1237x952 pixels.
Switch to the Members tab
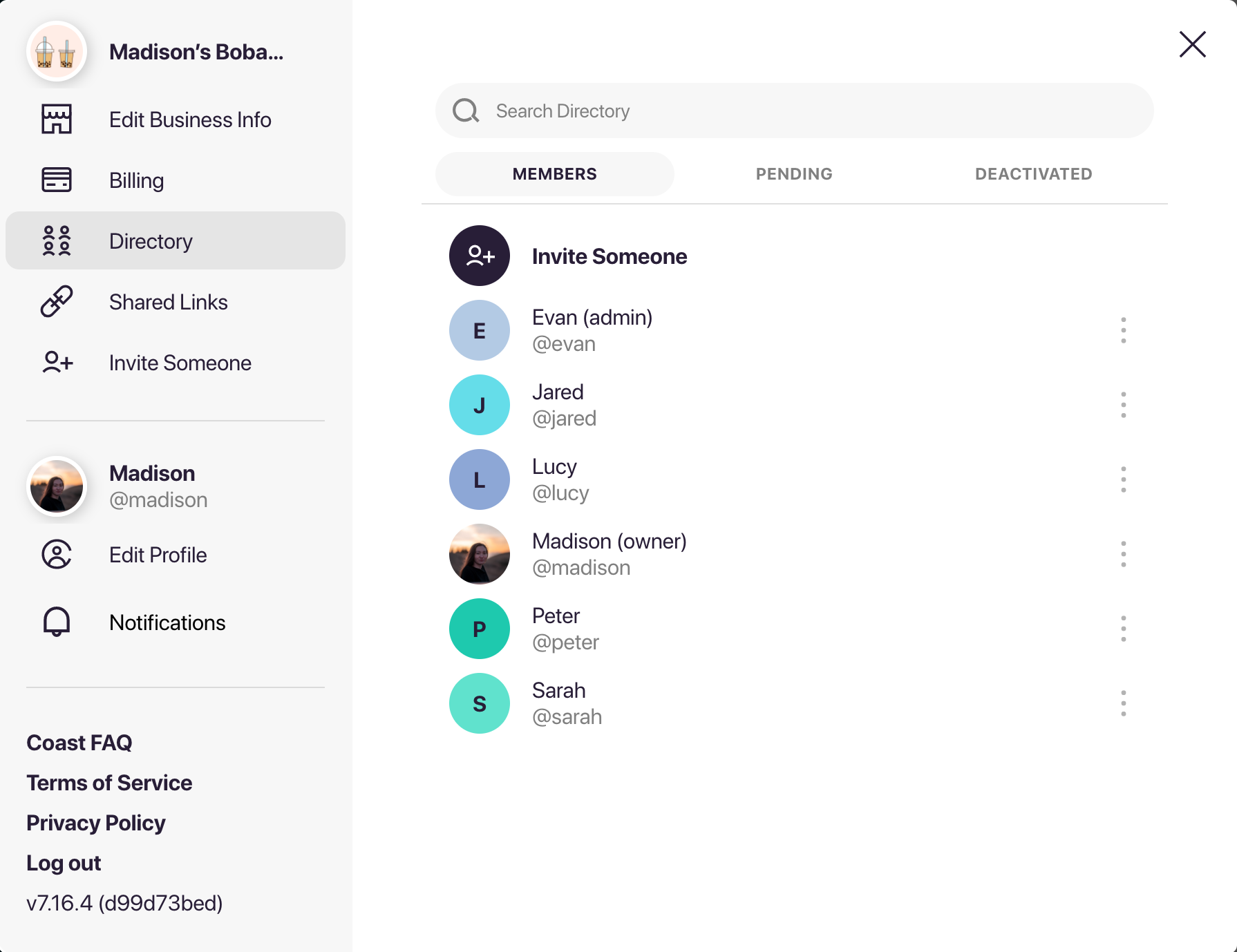point(555,174)
